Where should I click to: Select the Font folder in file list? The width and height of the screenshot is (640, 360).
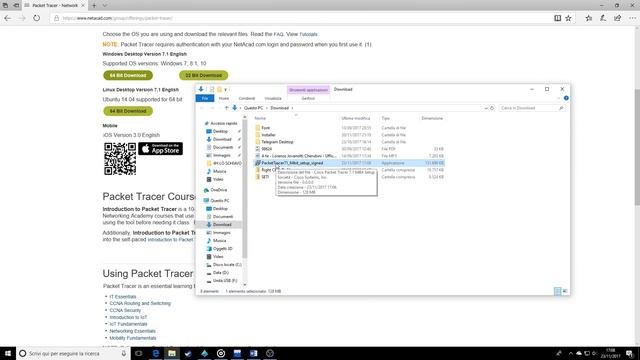click(266, 128)
